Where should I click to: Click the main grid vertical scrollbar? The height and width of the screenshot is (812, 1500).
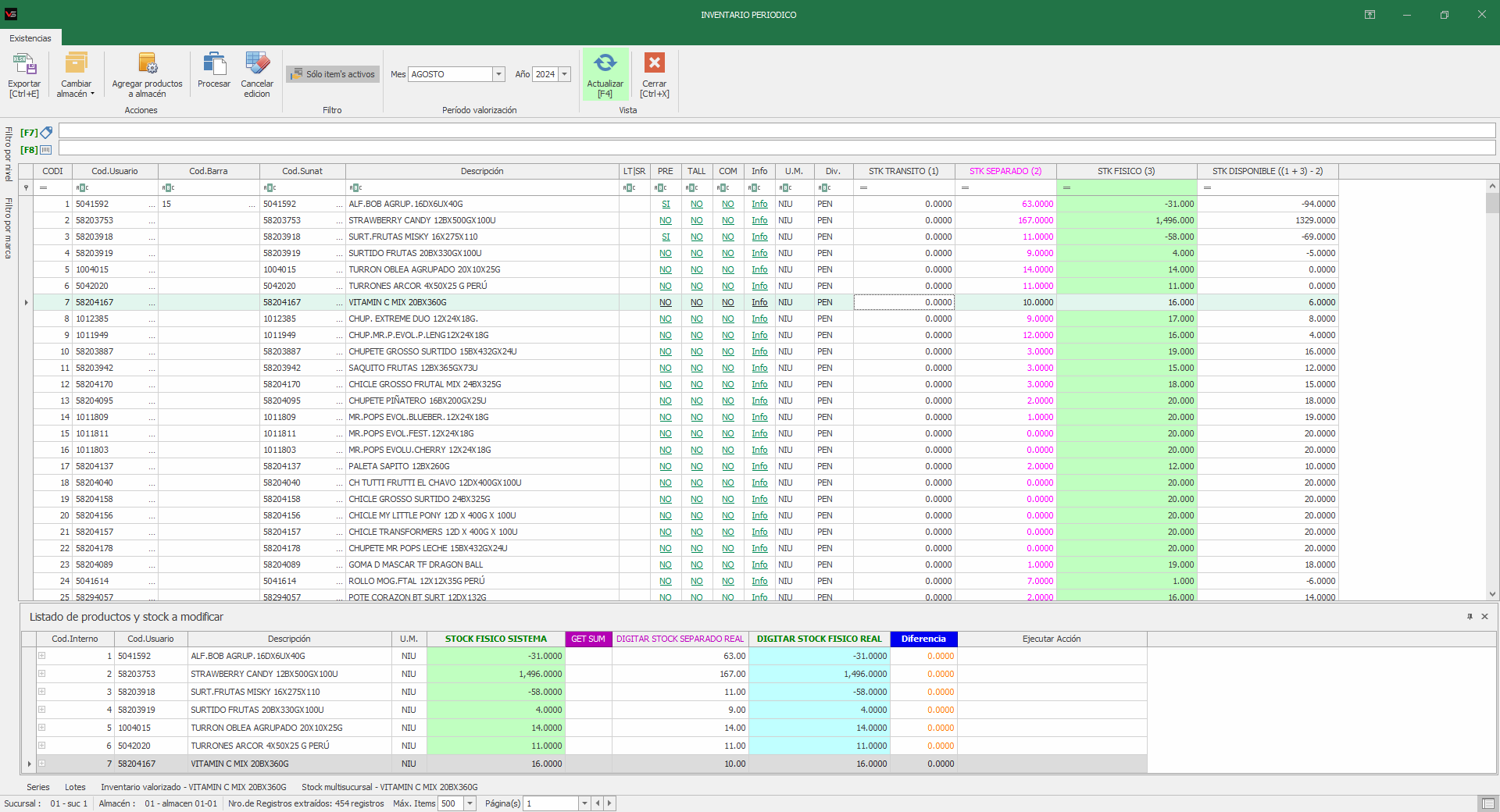click(1492, 390)
